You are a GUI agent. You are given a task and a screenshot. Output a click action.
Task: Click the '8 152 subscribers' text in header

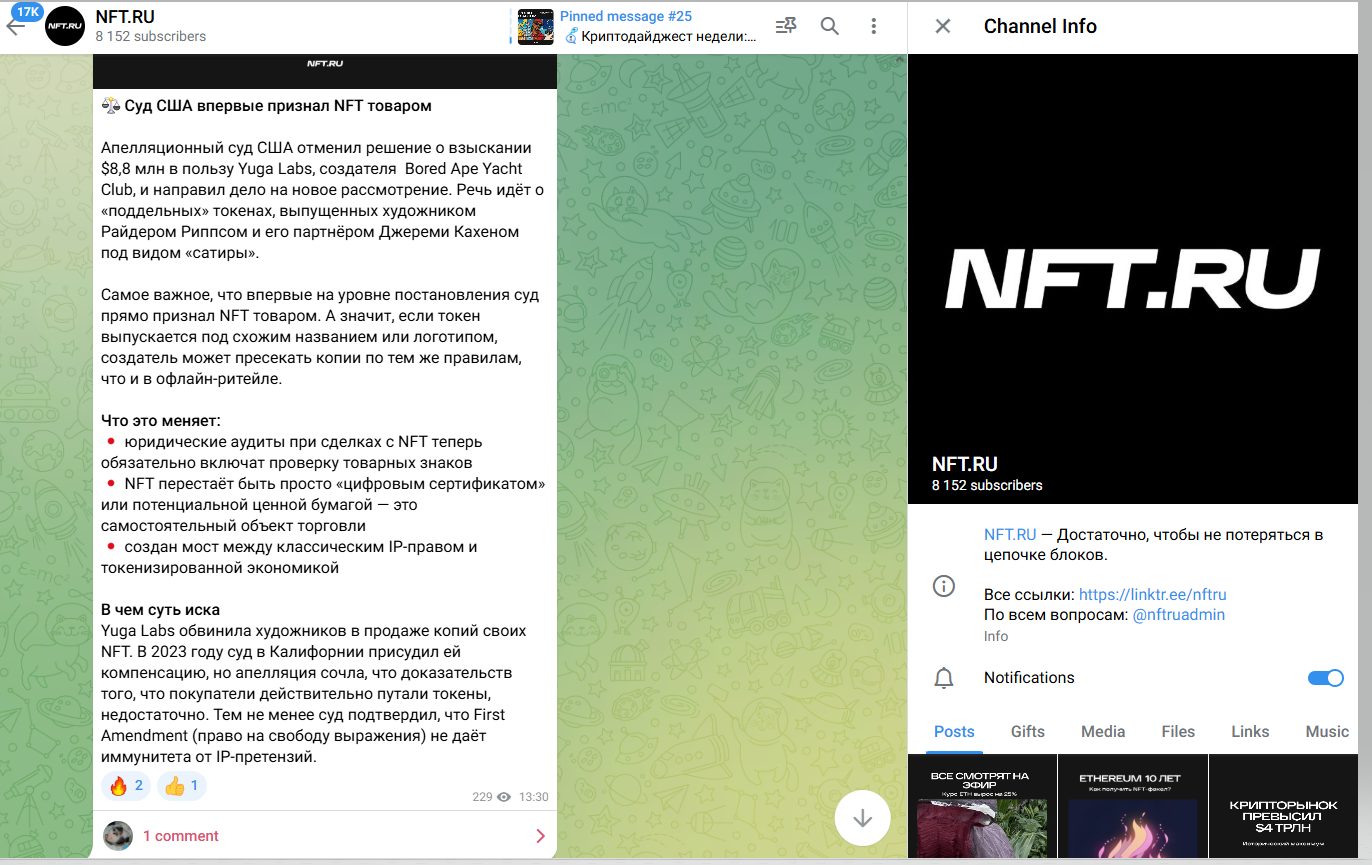[x=151, y=36]
